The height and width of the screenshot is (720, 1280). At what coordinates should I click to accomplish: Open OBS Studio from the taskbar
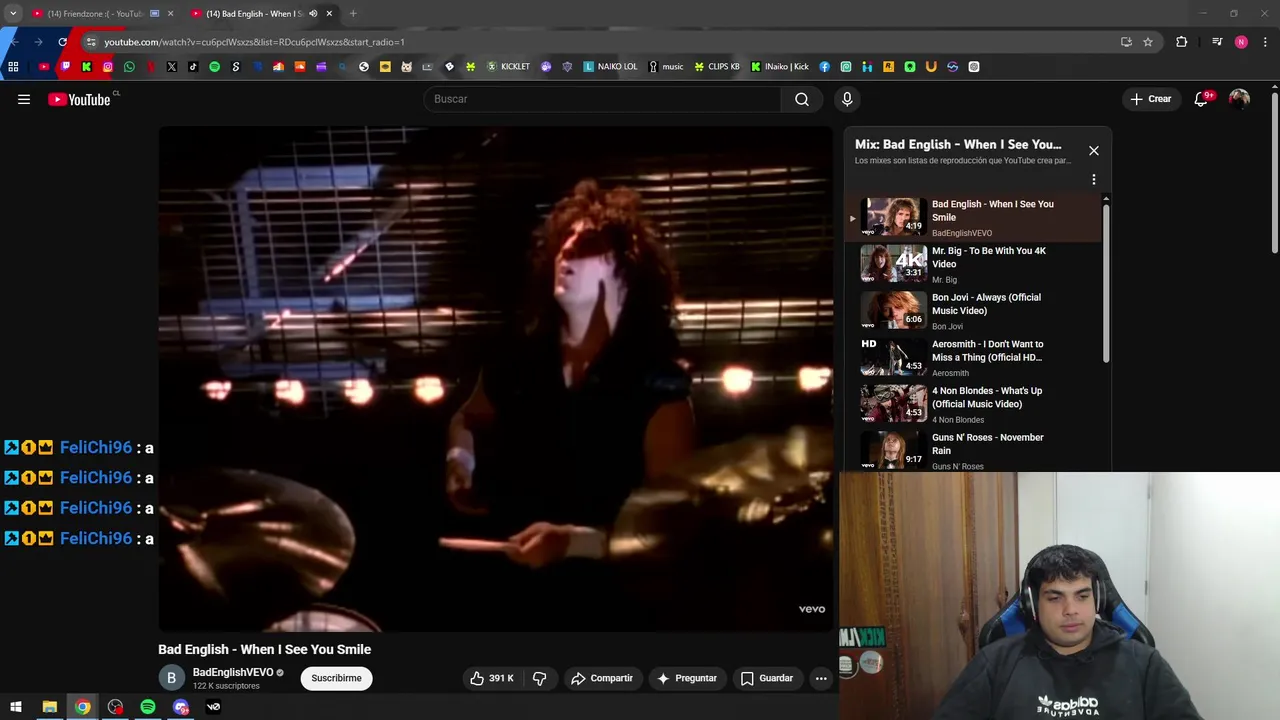click(x=115, y=707)
